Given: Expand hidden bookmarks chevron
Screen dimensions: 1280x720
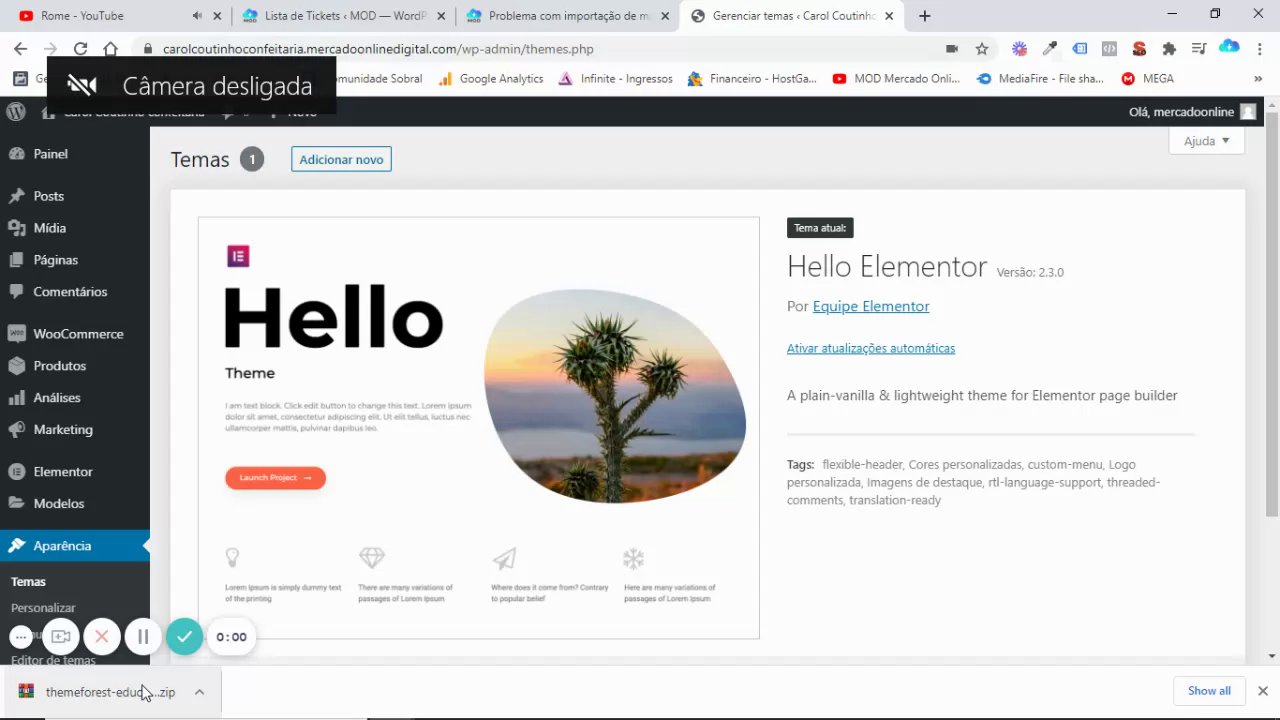Looking at the screenshot, I should [x=1258, y=79].
